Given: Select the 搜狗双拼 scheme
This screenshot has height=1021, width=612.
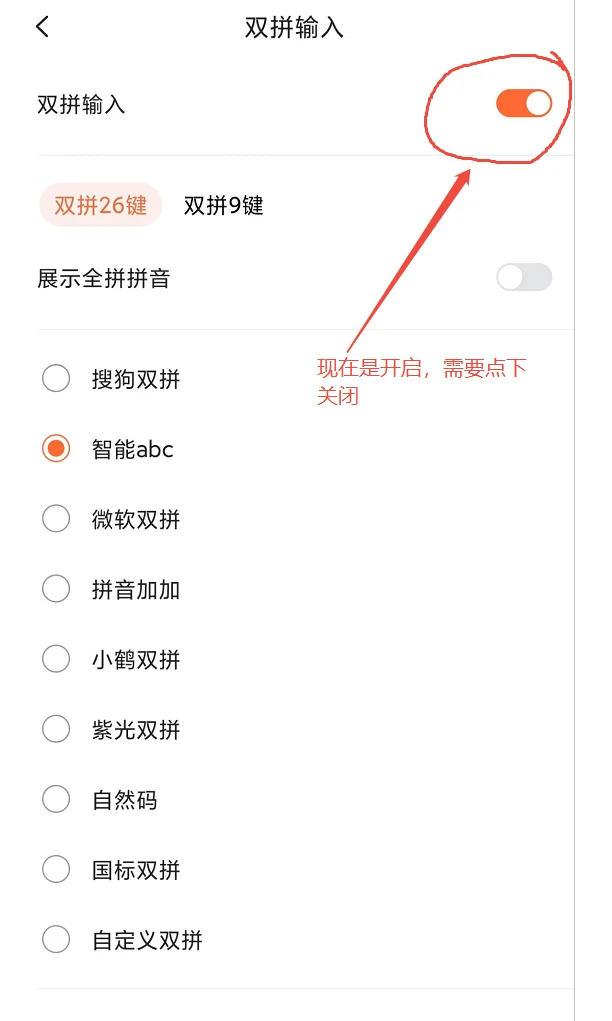Looking at the screenshot, I should (x=56, y=378).
